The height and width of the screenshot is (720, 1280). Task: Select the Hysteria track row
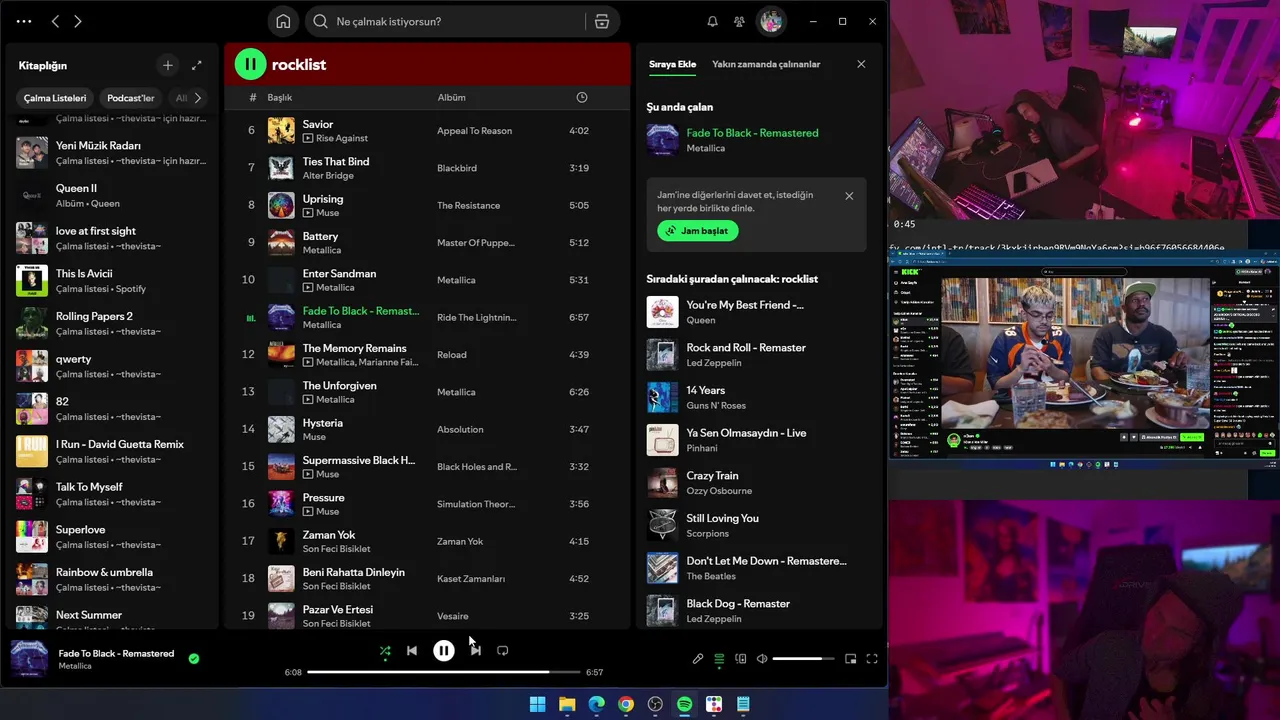[x=428, y=429]
